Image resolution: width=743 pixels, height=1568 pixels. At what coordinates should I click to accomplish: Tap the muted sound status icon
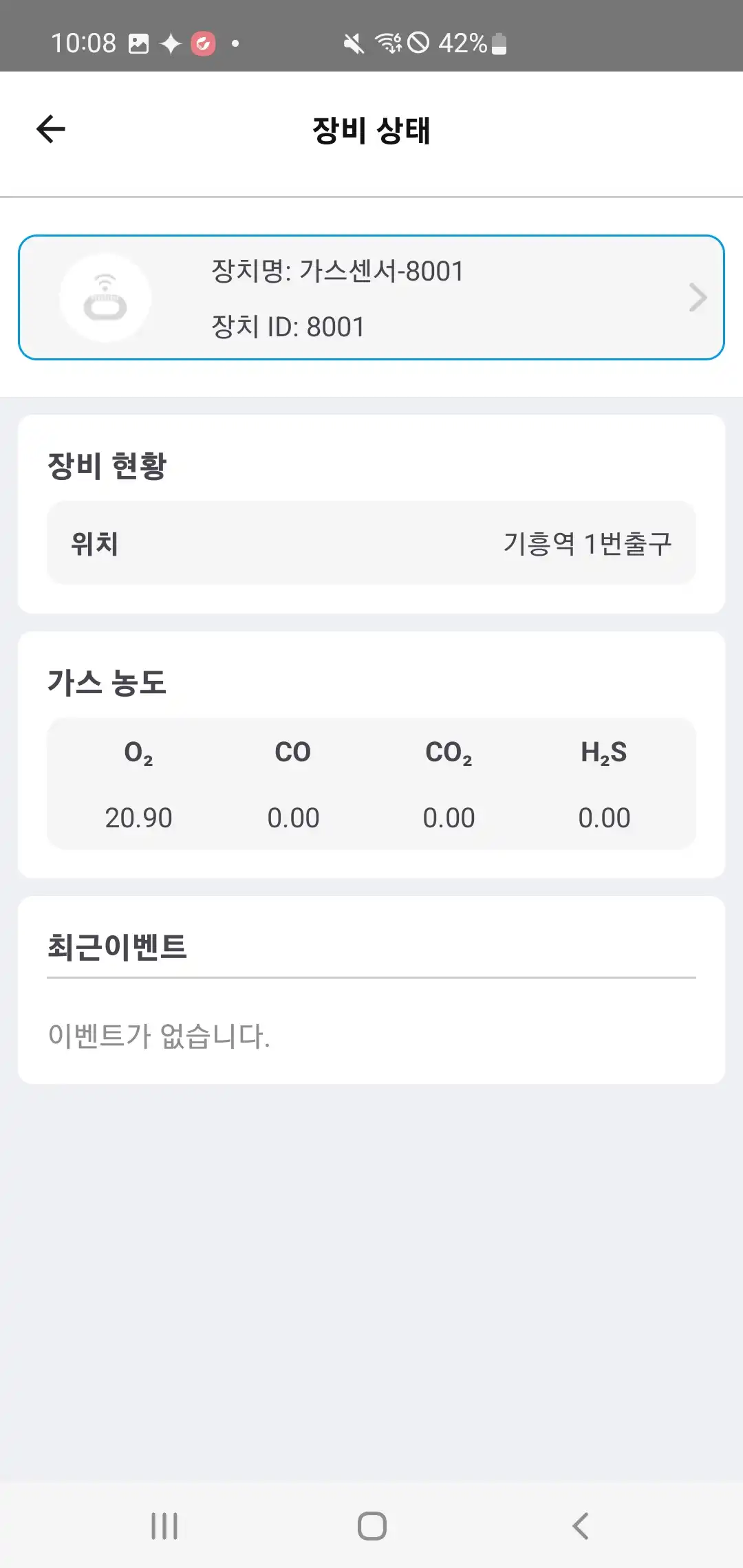coord(354,44)
